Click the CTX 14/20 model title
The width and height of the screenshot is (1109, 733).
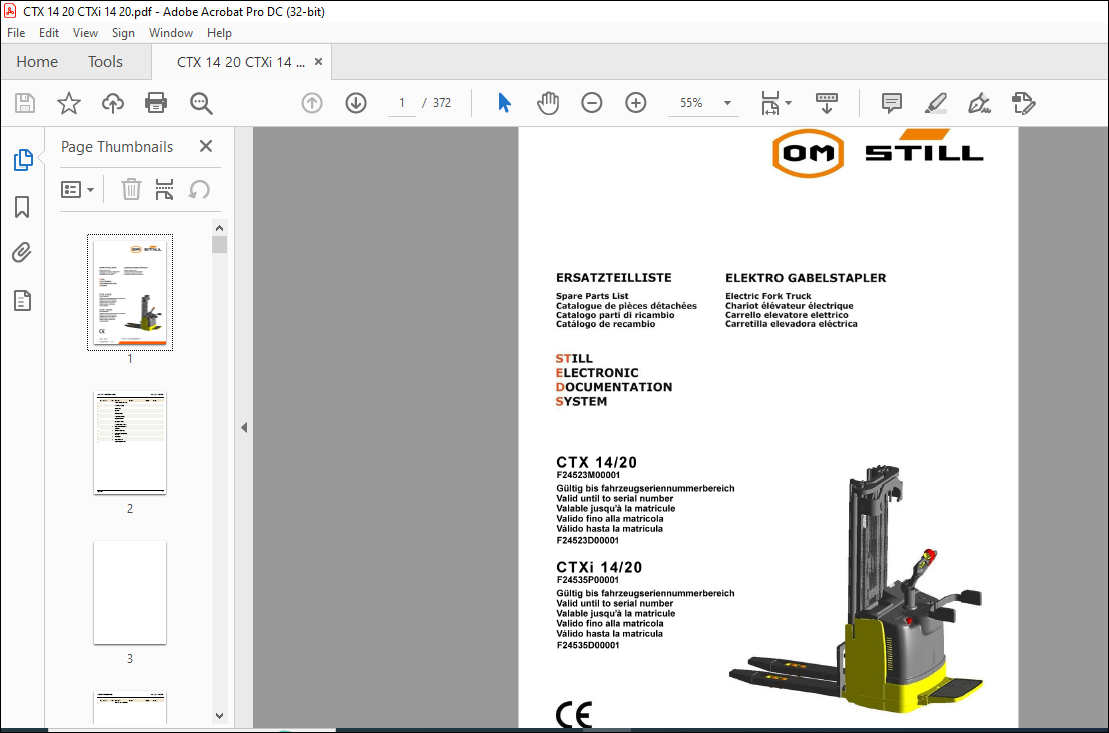(x=596, y=463)
